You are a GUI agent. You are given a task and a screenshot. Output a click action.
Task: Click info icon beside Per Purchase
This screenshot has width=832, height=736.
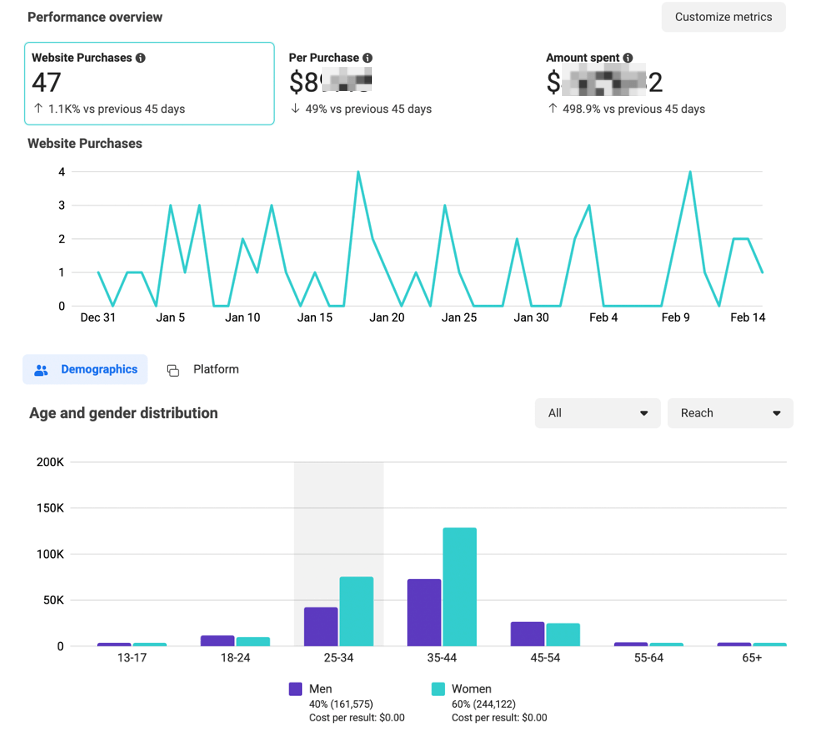368,58
